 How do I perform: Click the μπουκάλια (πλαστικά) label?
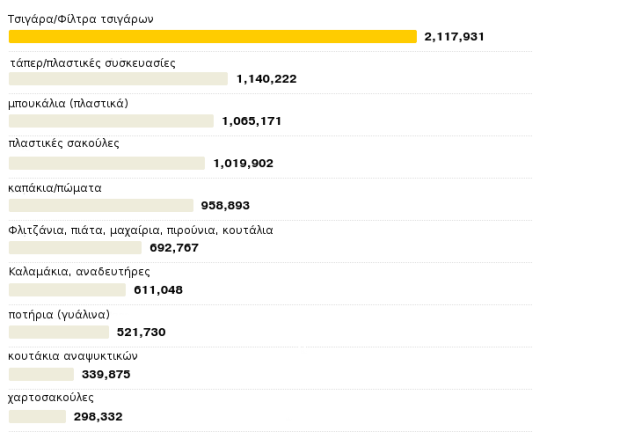point(68,104)
